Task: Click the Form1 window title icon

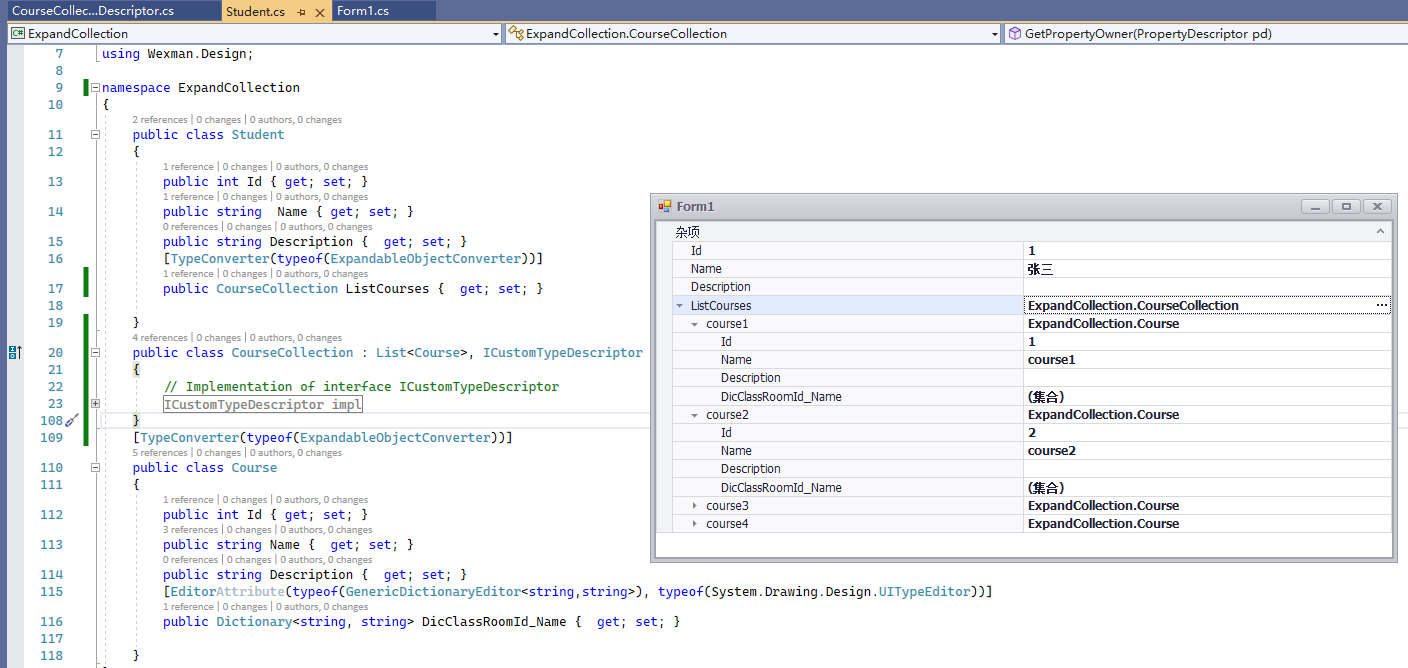Action: click(x=664, y=207)
